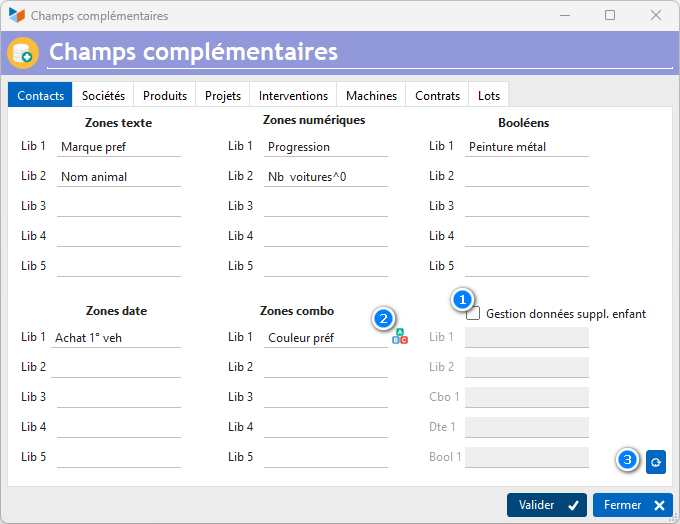The height and width of the screenshot is (524, 680).
Task: Click the ABC combo values icon
Action: (x=400, y=337)
